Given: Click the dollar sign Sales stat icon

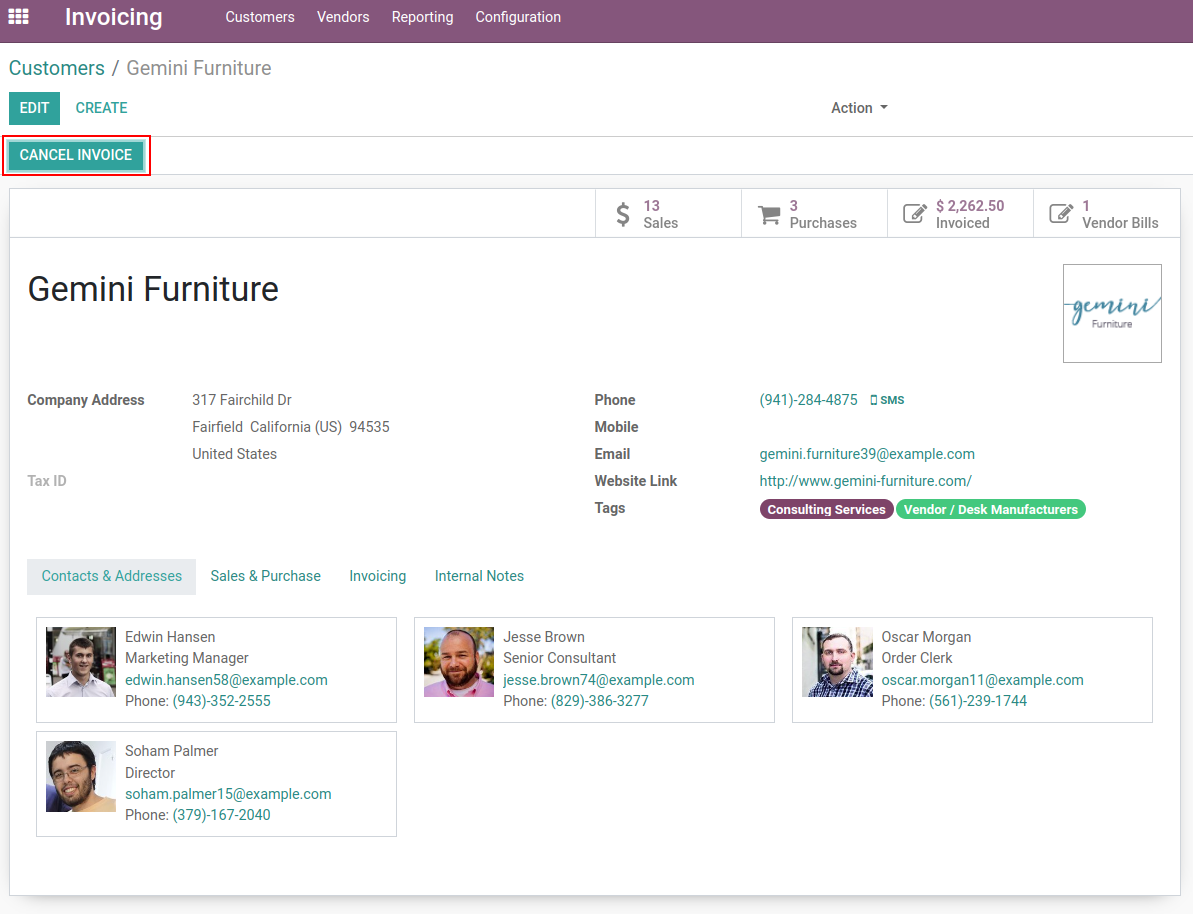Looking at the screenshot, I should pos(623,214).
